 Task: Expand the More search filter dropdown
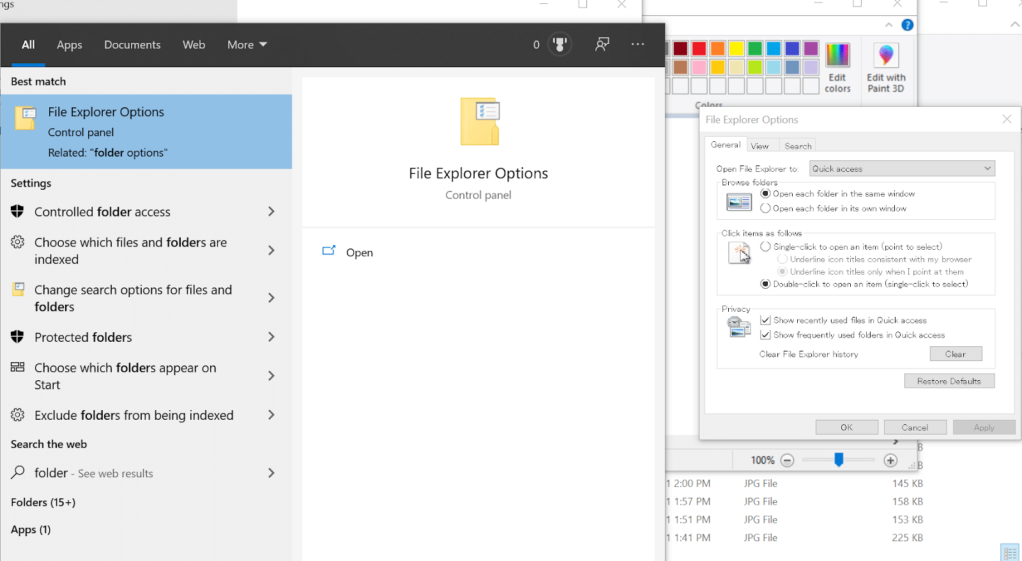click(x=247, y=45)
